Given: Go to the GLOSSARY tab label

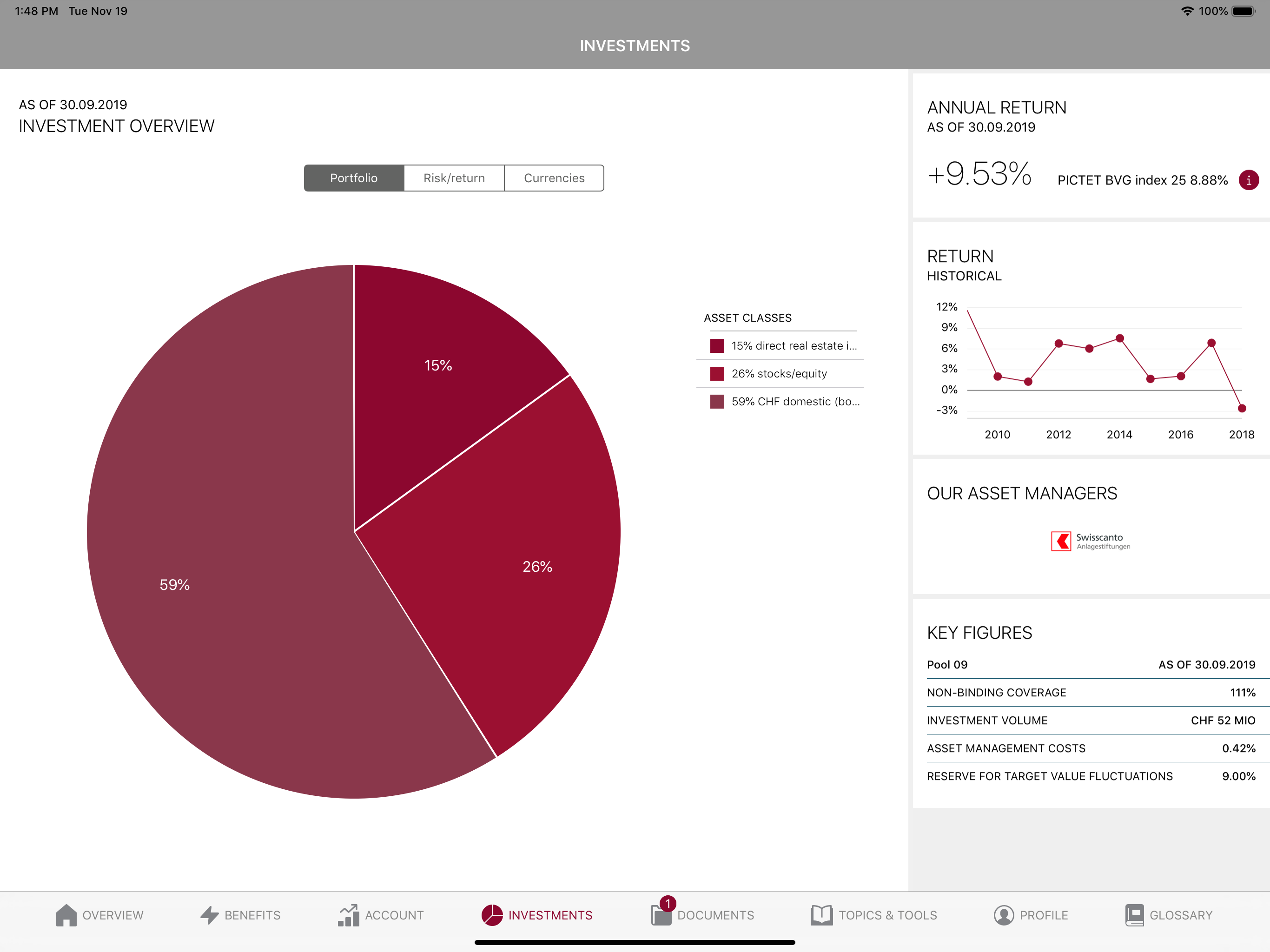Looking at the screenshot, I should click(1181, 915).
